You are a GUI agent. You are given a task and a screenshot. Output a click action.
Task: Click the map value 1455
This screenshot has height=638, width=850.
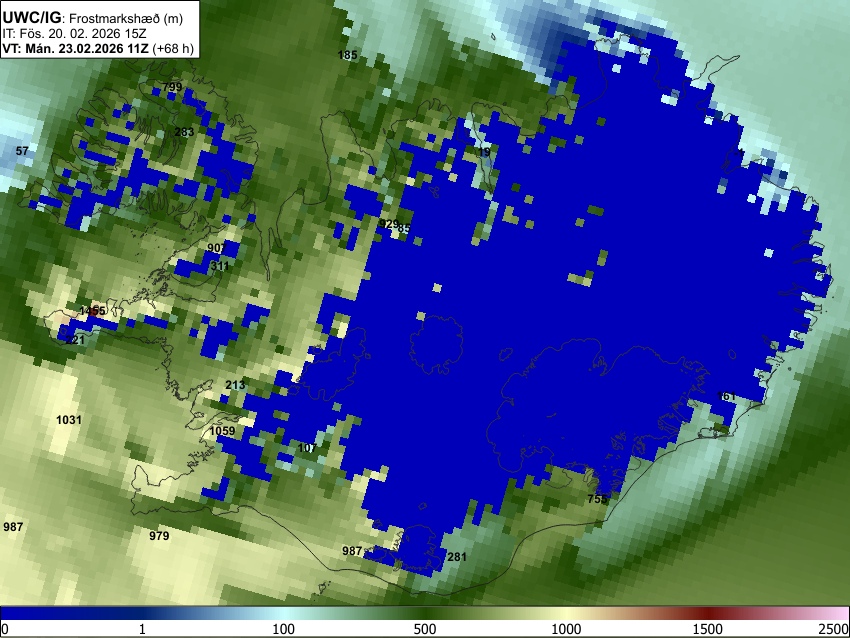pos(93,311)
